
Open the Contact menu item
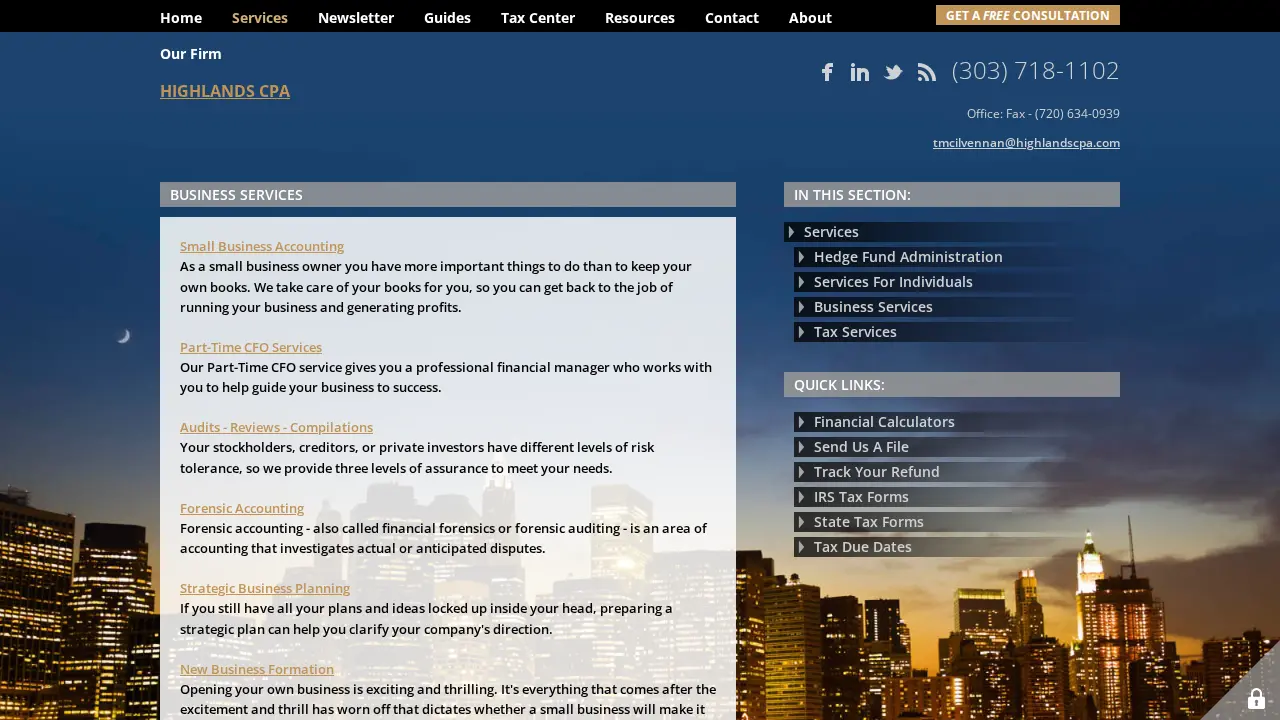[732, 17]
